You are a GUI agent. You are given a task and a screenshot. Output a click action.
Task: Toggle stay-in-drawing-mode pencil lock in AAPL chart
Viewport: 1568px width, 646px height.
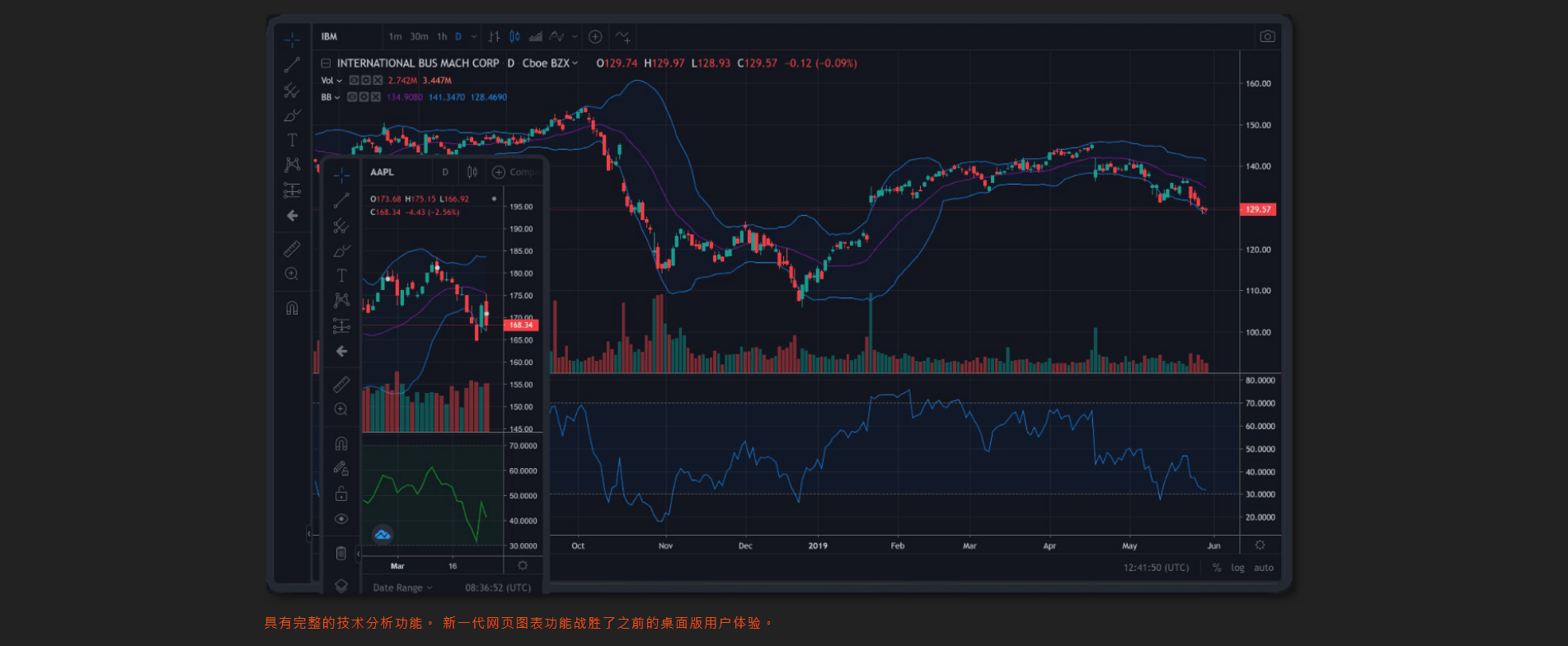tap(341, 469)
